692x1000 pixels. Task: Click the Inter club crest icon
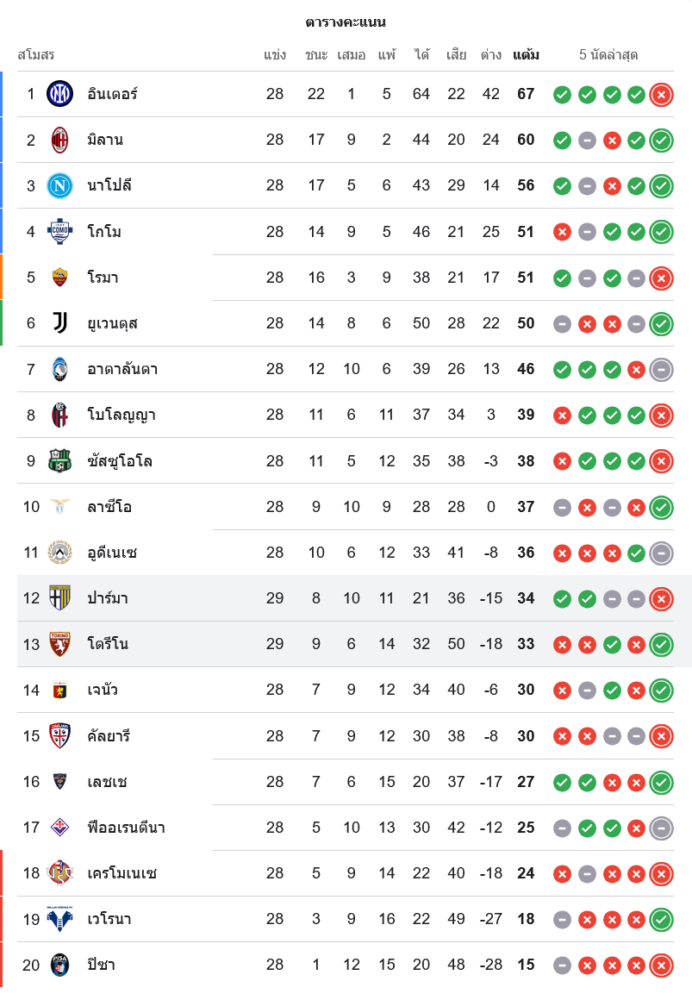coord(60,94)
